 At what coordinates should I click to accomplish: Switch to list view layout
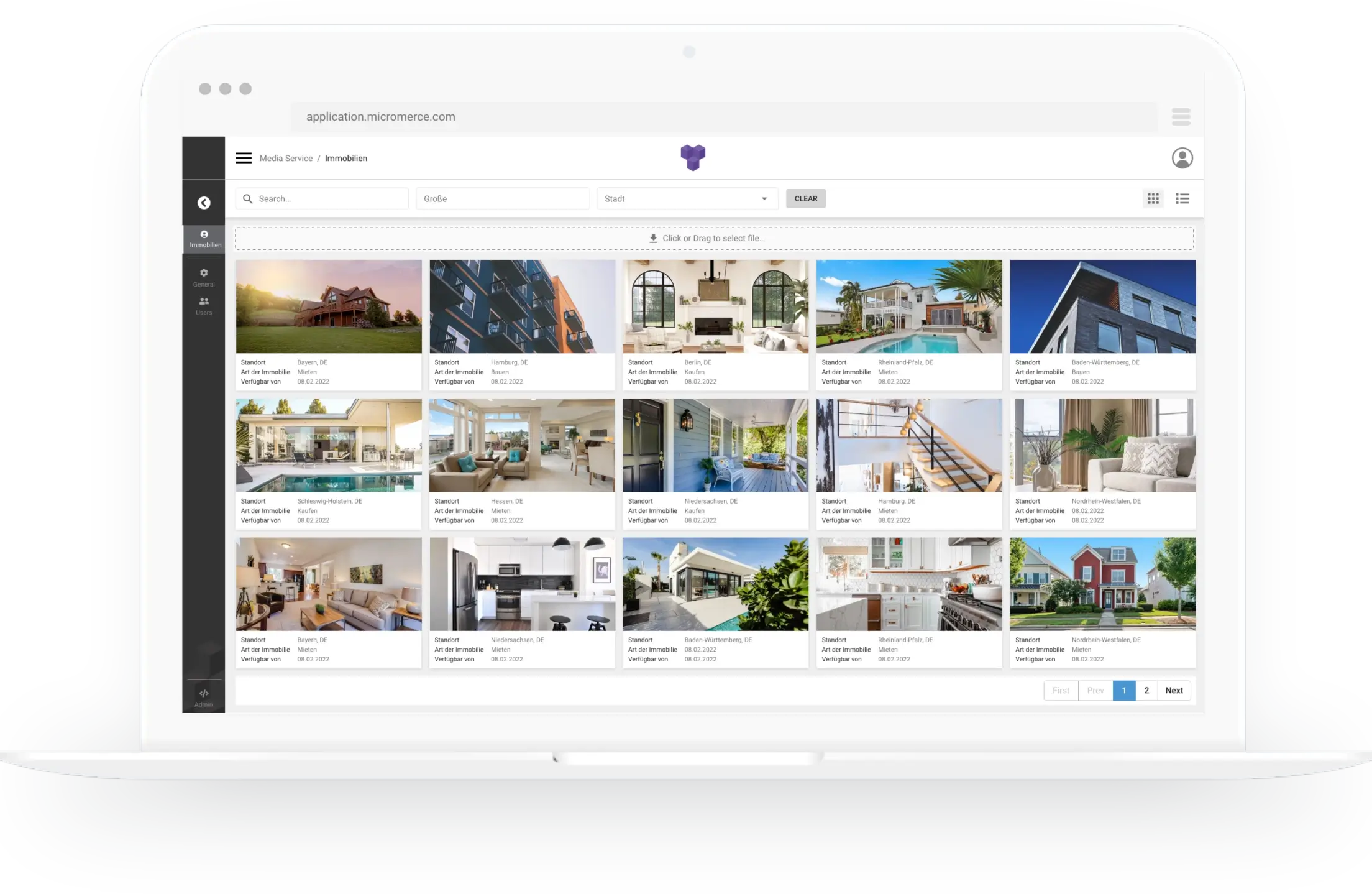coord(1182,198)
